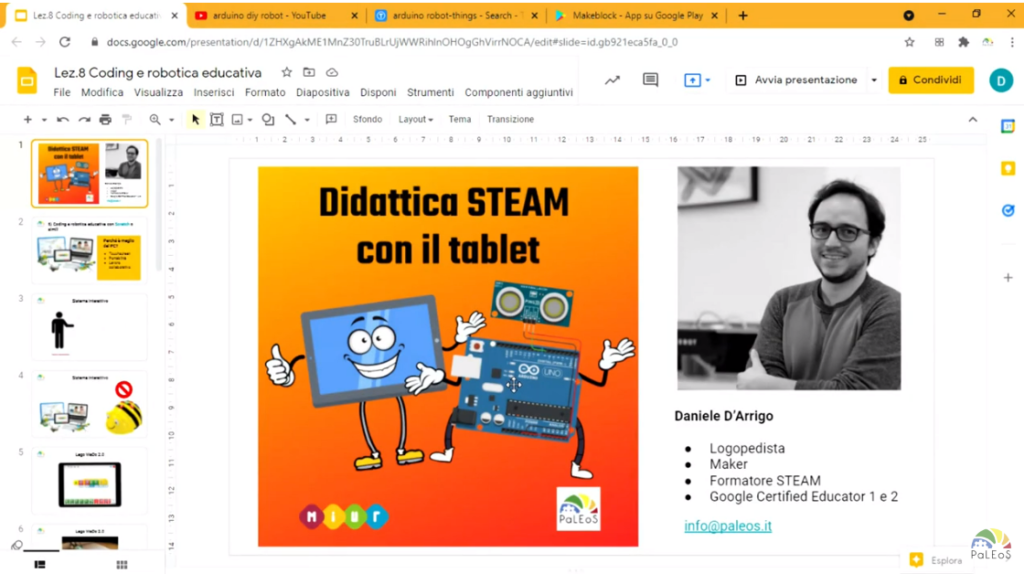Click the Google Slides home logo
The width and height of the screenshot is (1024, 574).
click(27, 80)
